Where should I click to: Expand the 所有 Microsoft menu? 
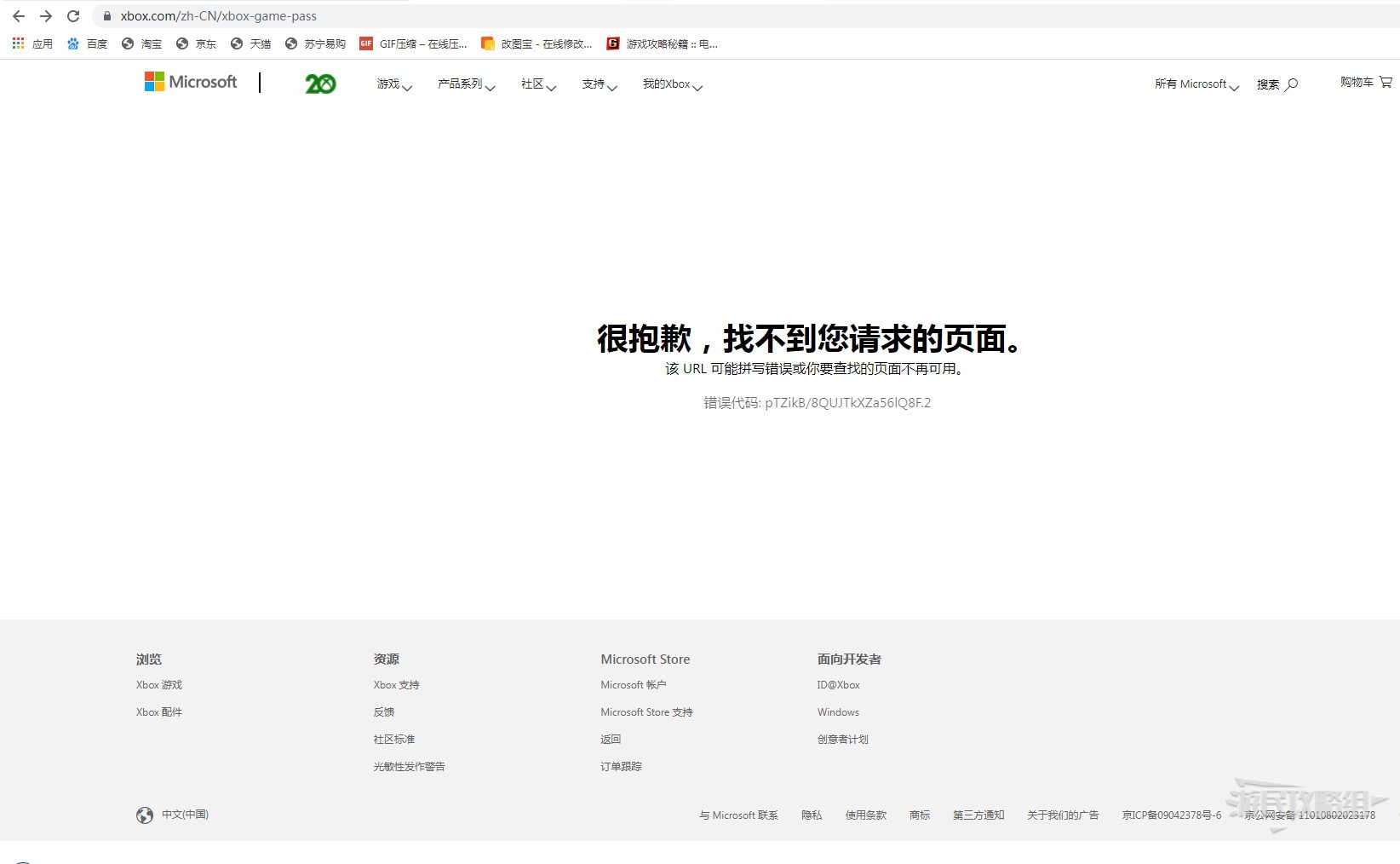point(1196,84)
